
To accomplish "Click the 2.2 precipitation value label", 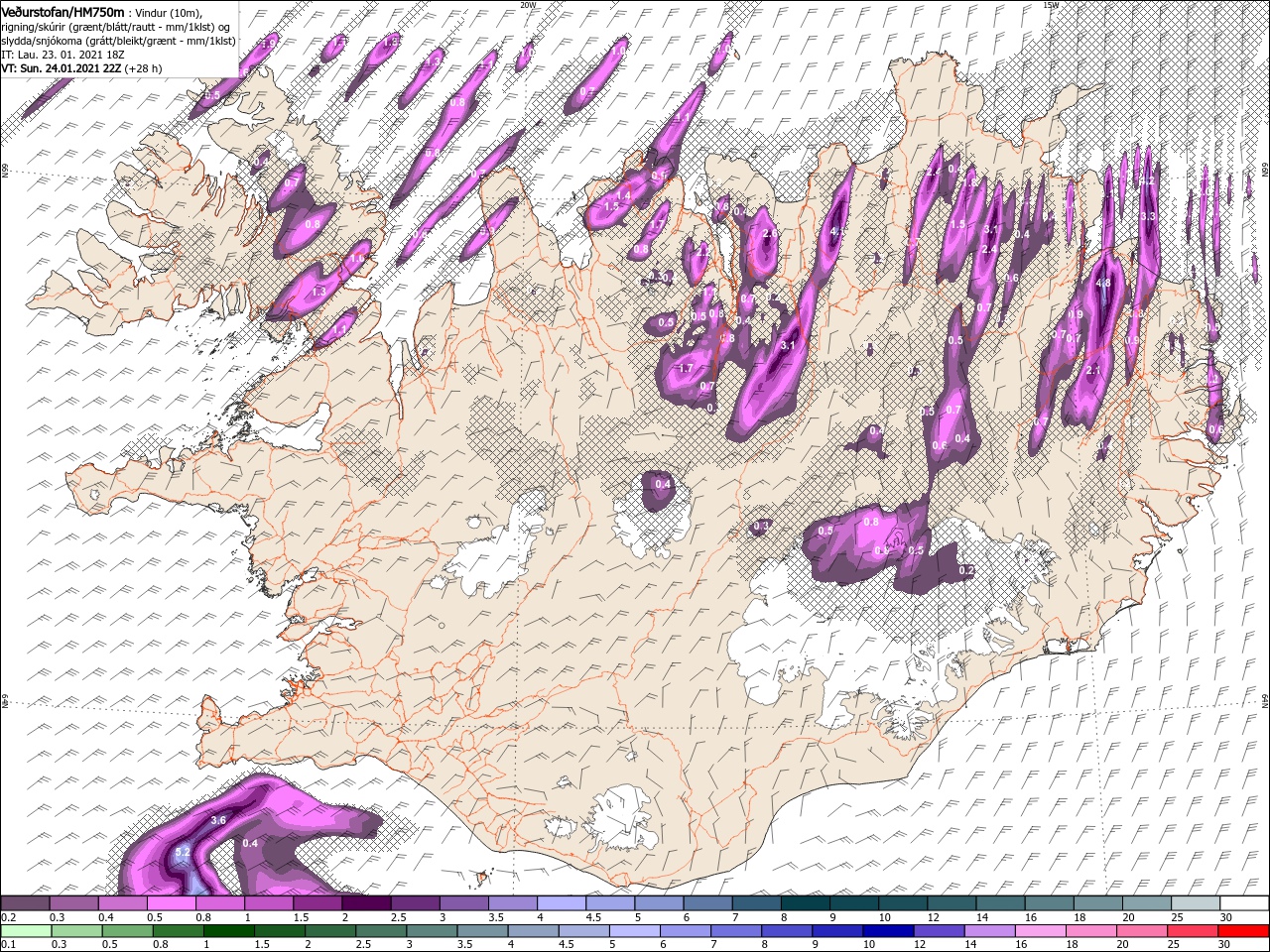I will tap(702, 254).
